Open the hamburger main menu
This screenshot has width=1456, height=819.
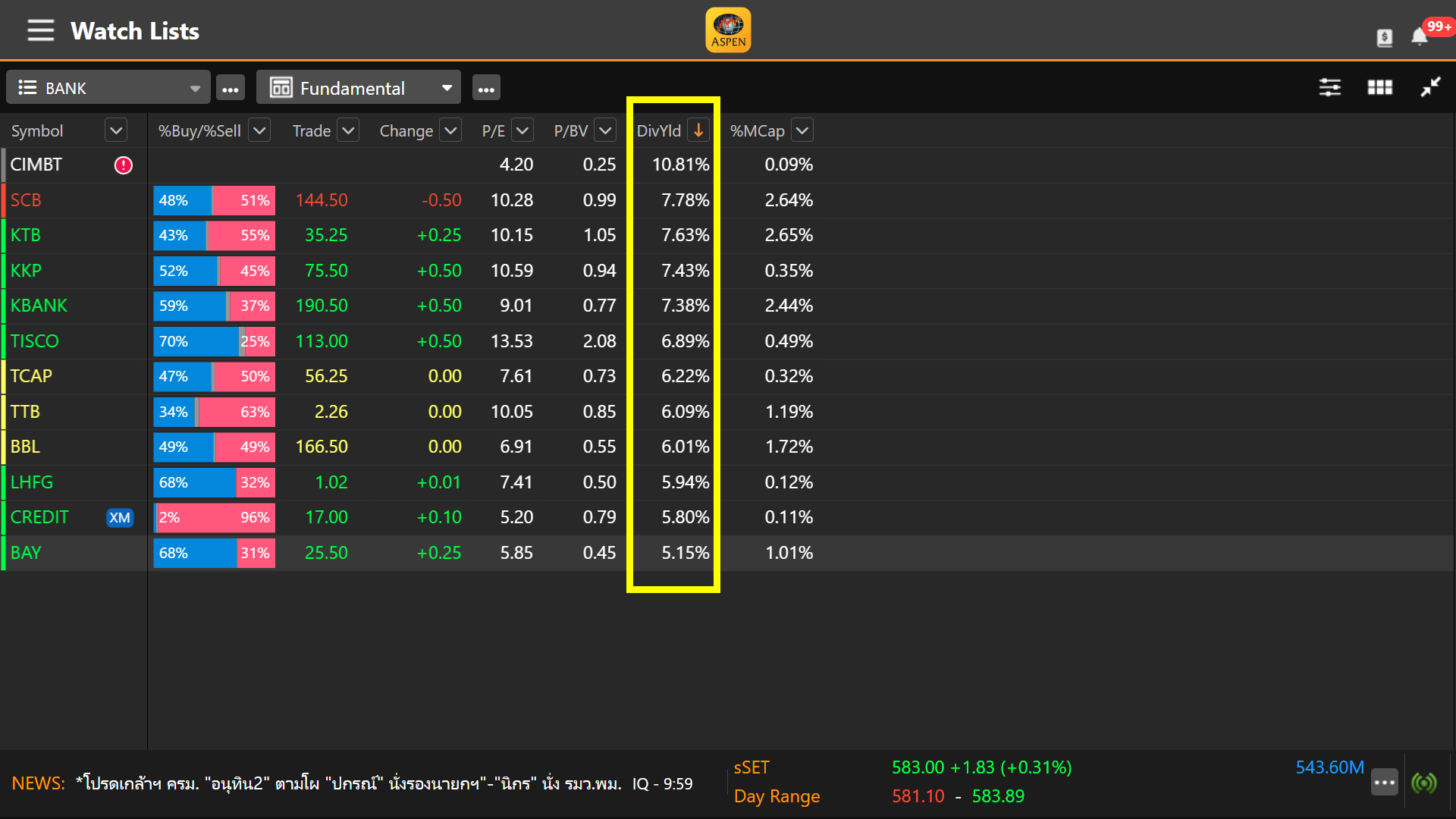click(x=41, y=30)
